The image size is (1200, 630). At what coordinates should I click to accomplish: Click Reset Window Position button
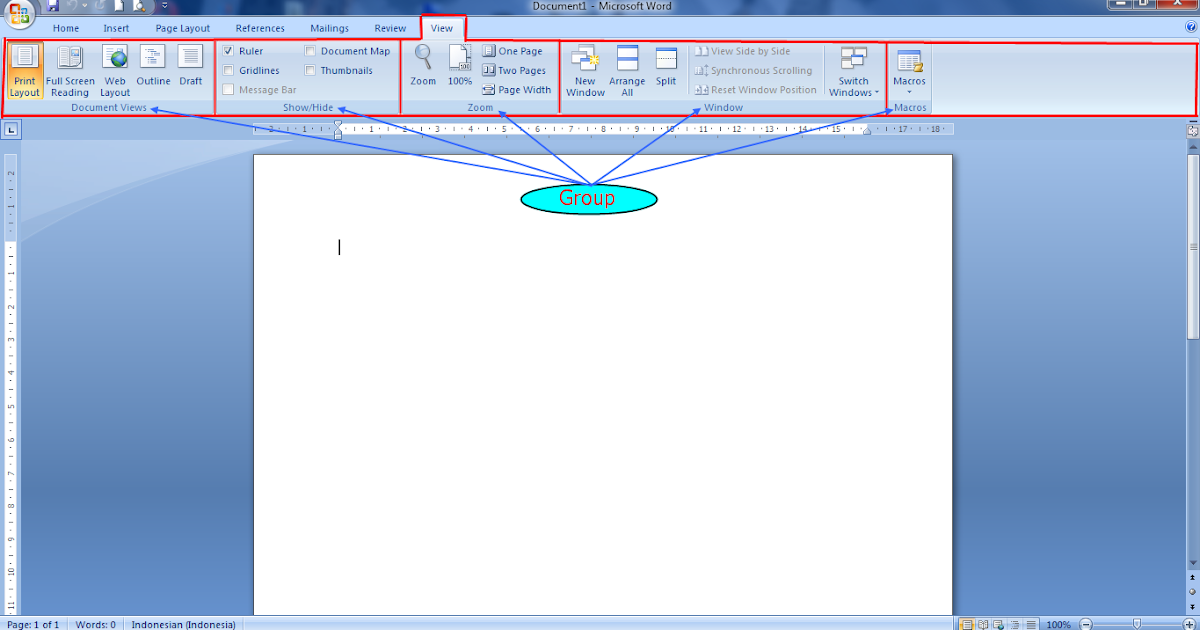pyautogui.click(x=756, y=89)
